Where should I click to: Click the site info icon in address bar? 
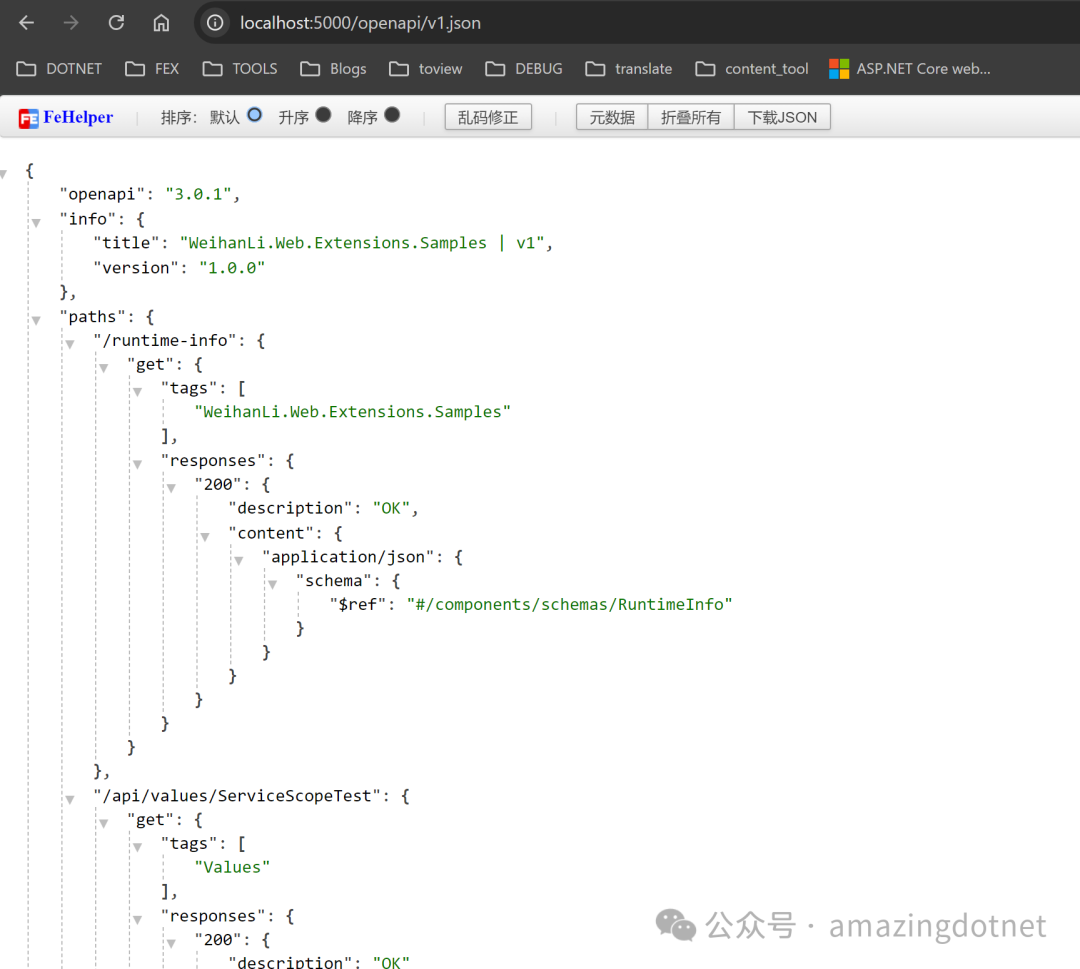click(x=213, y=22)
